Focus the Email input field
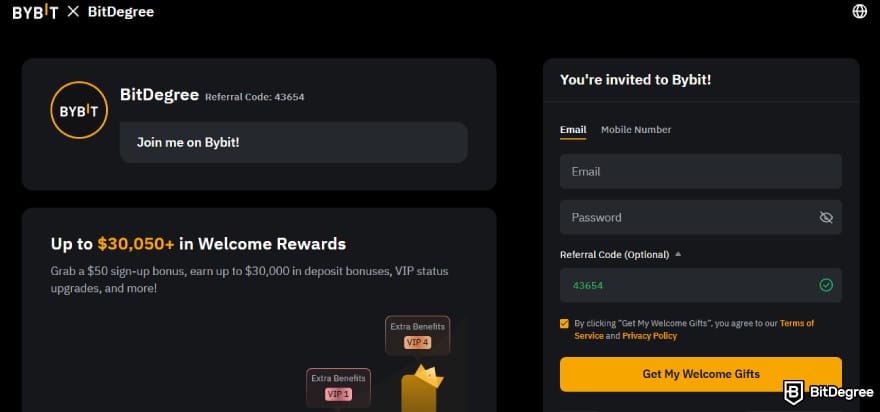 [700, 171]
